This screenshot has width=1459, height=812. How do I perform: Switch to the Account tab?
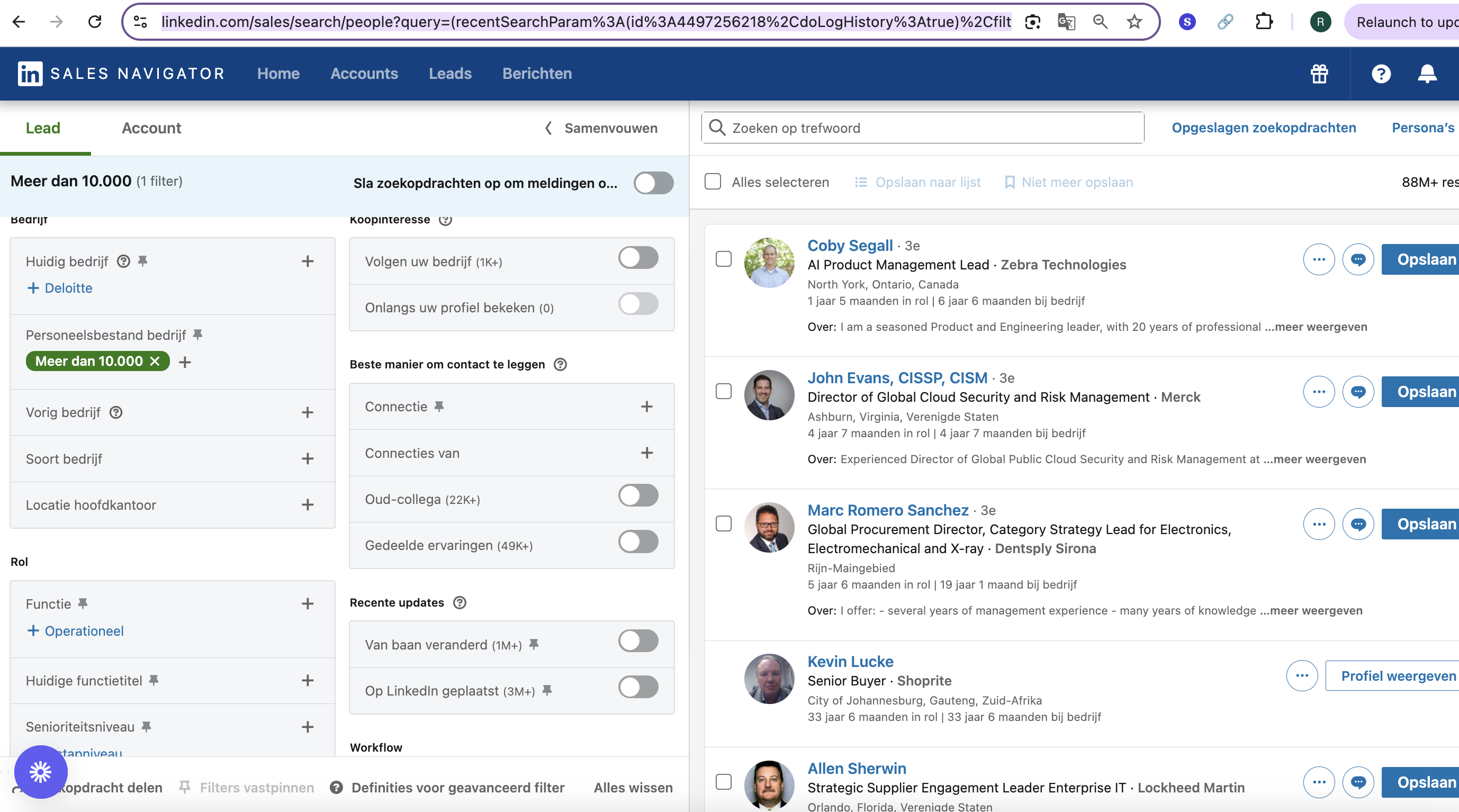coord(151,129)
